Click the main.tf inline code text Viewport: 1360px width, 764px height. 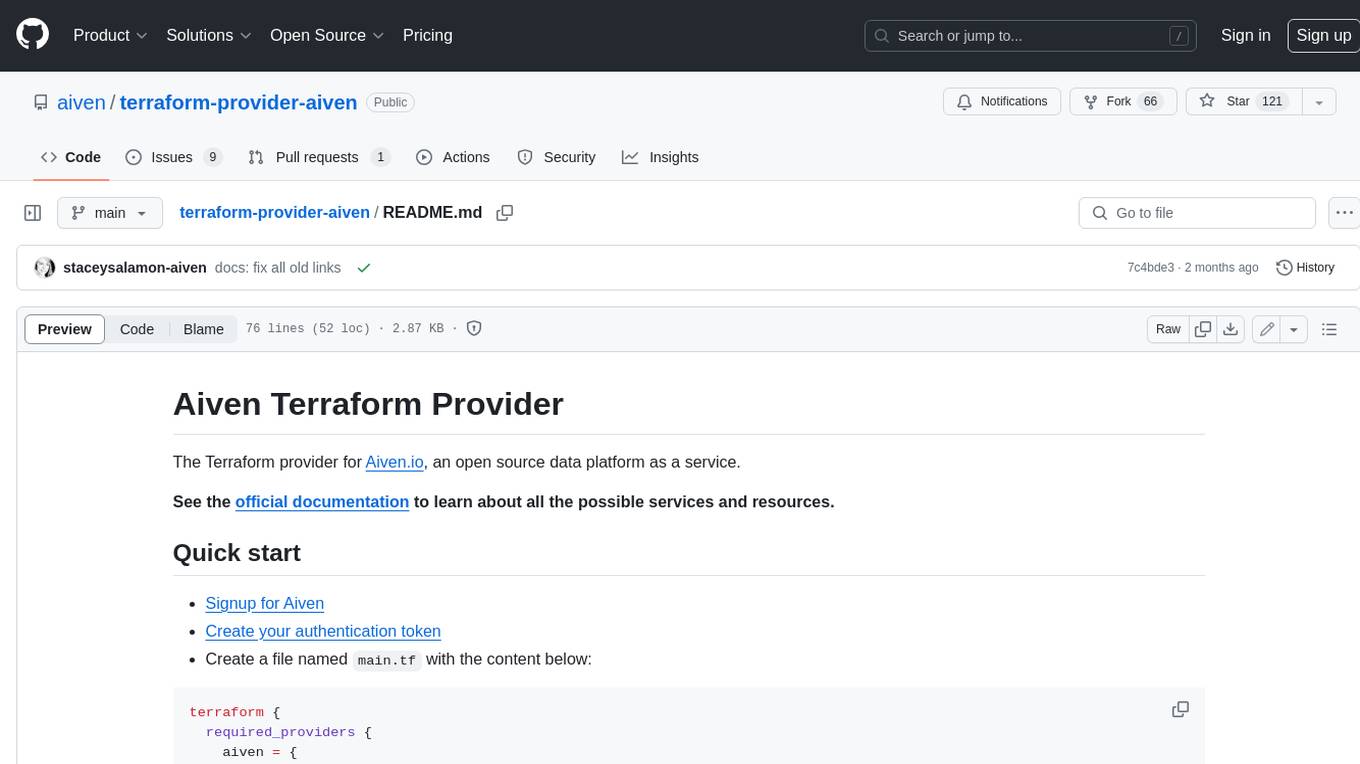[387, 660]
